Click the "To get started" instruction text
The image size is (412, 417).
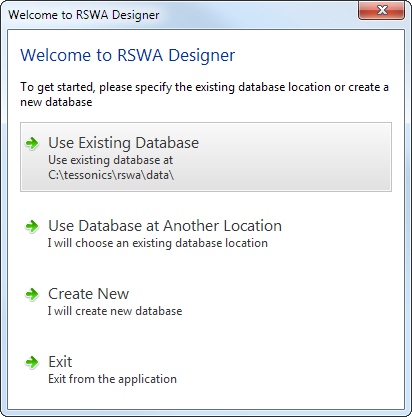pyautogui.click(x=204, y=87)
